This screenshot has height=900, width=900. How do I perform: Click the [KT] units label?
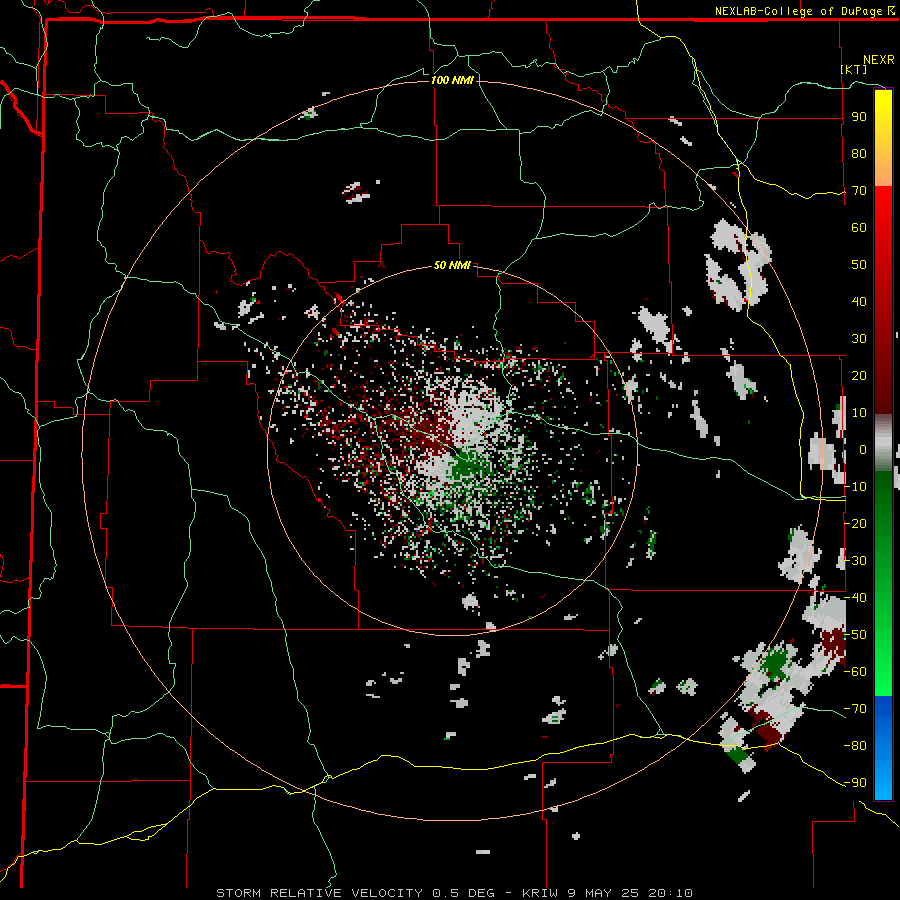click(854, 69)
